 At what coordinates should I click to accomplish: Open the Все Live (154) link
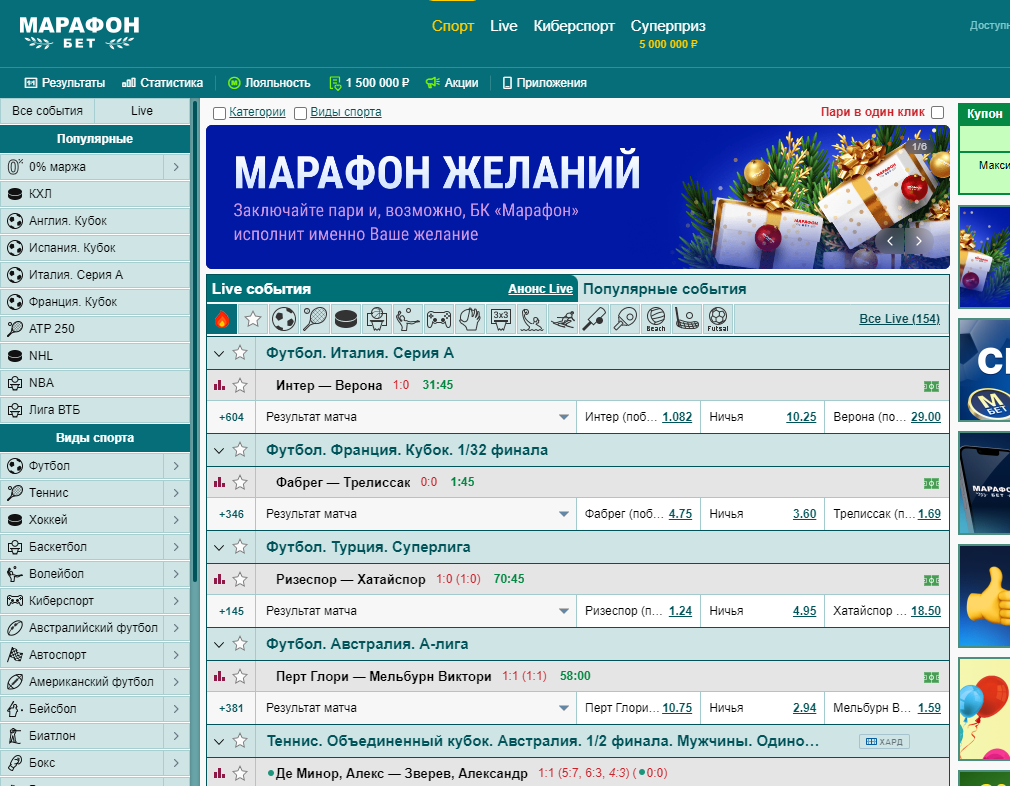click(899, 318)
